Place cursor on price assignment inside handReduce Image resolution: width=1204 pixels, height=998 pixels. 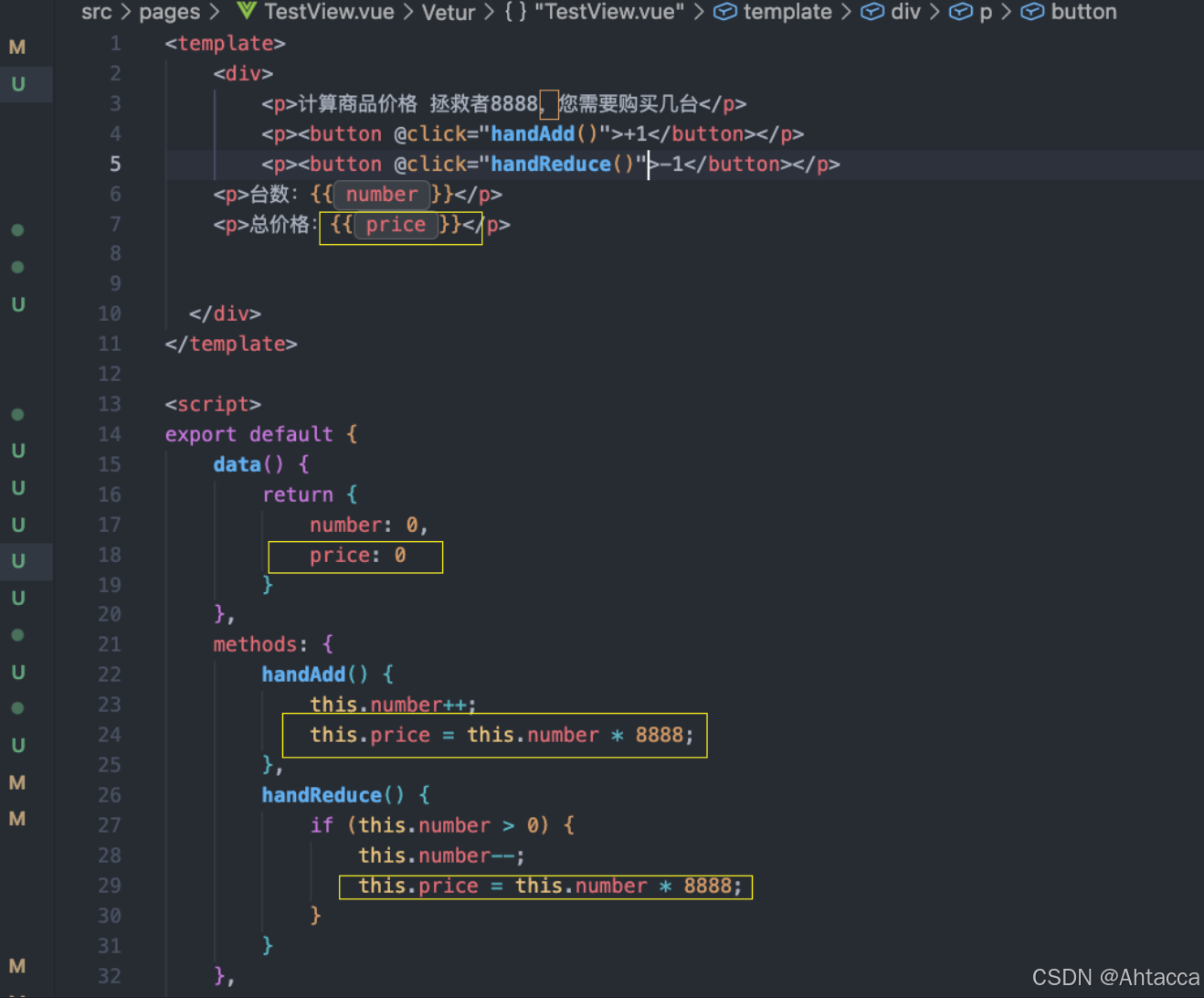click(x=550, y=886)
